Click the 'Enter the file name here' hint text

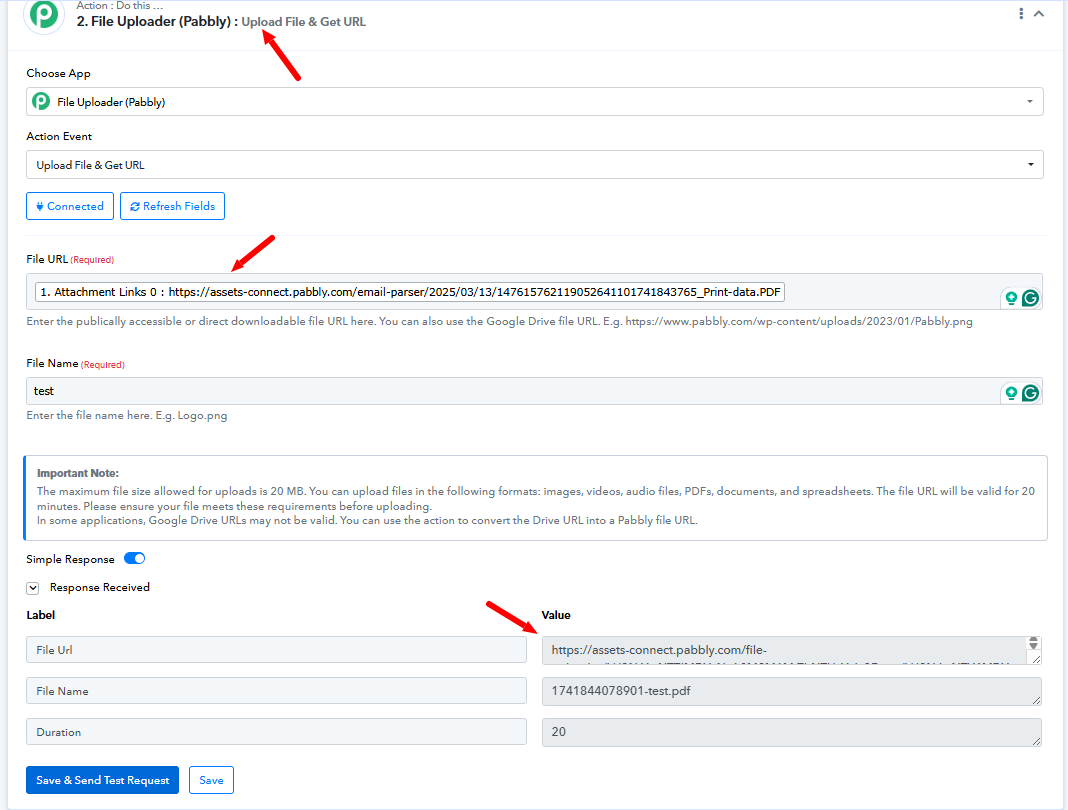coord(127,415)
